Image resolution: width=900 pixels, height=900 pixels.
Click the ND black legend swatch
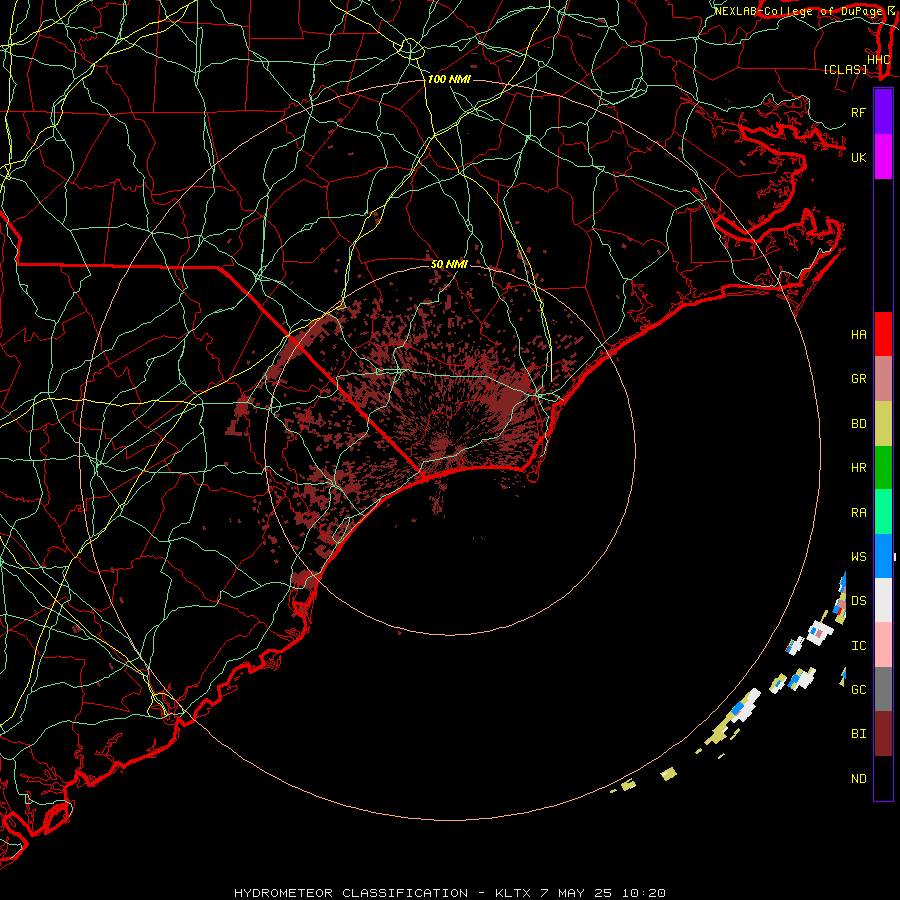tap(883, 778)
